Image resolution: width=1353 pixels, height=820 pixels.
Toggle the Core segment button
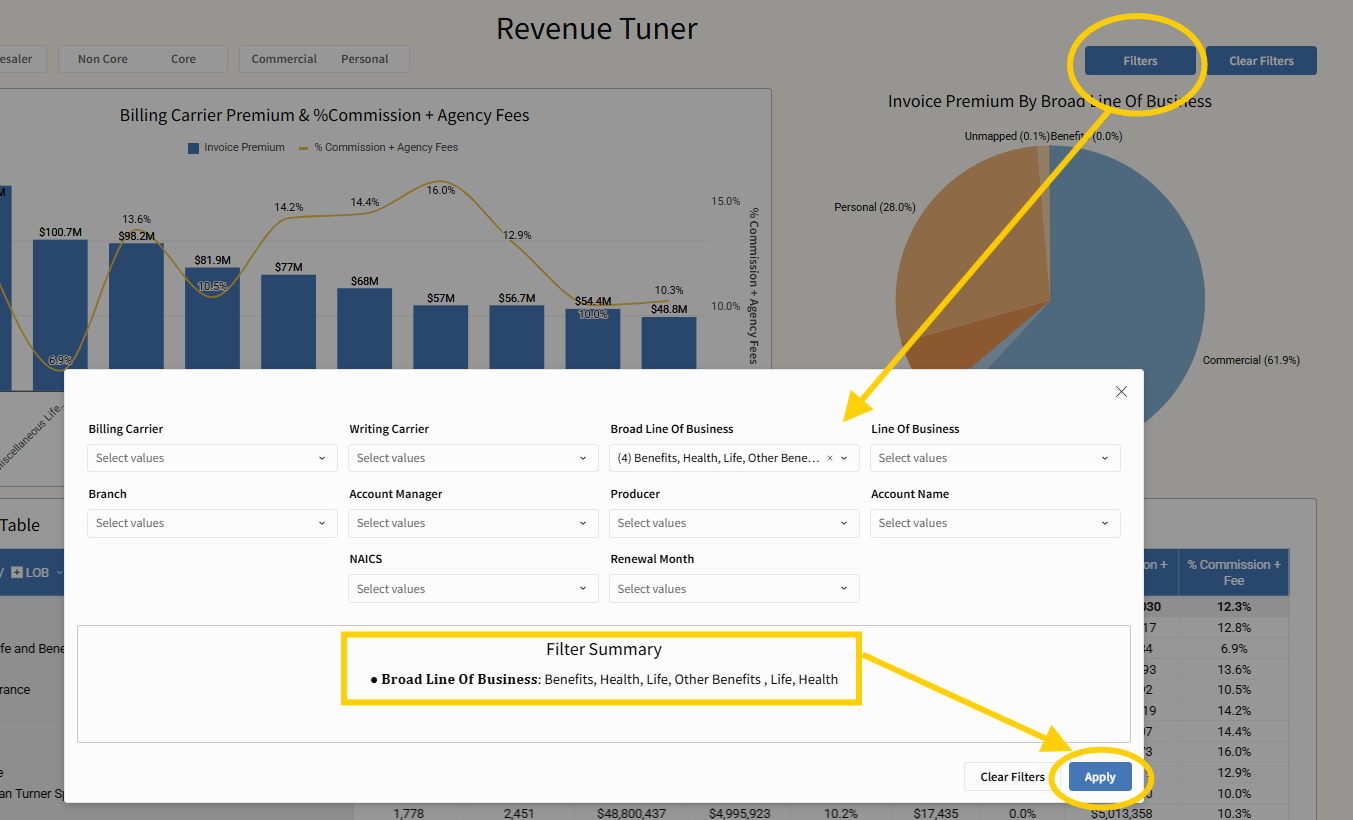point(183,59)
